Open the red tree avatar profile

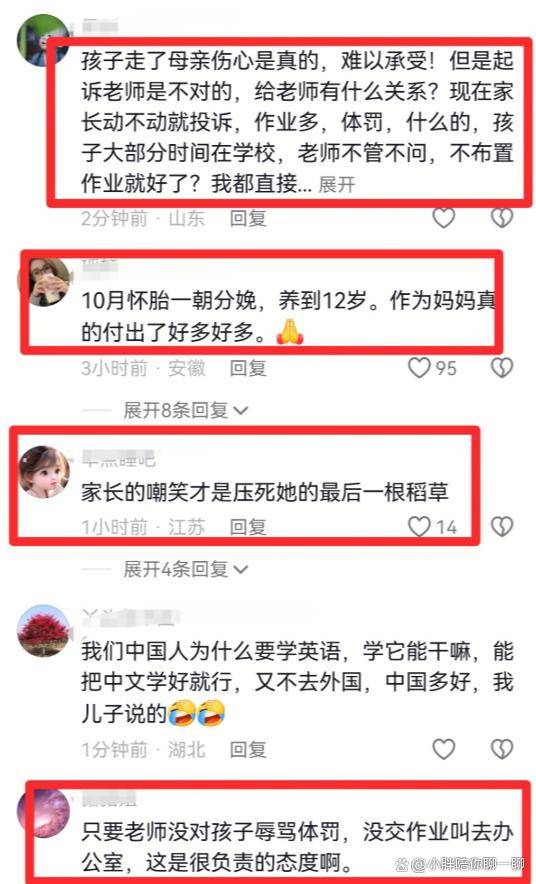click(43, 631)
